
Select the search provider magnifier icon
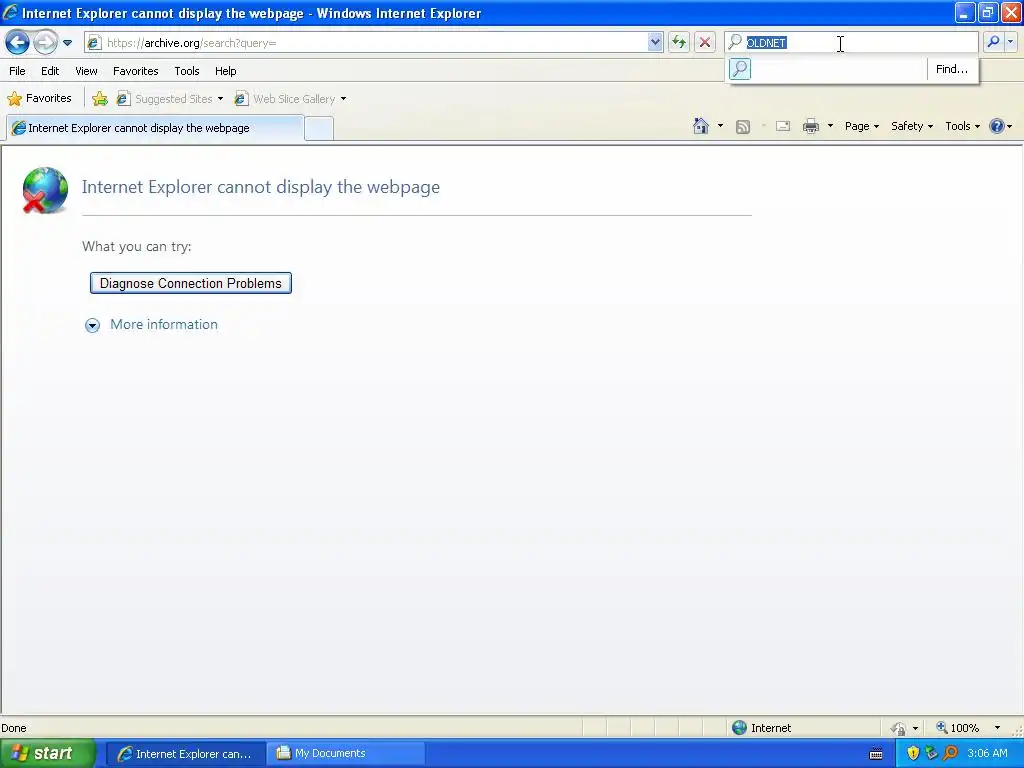coord(740,69)
